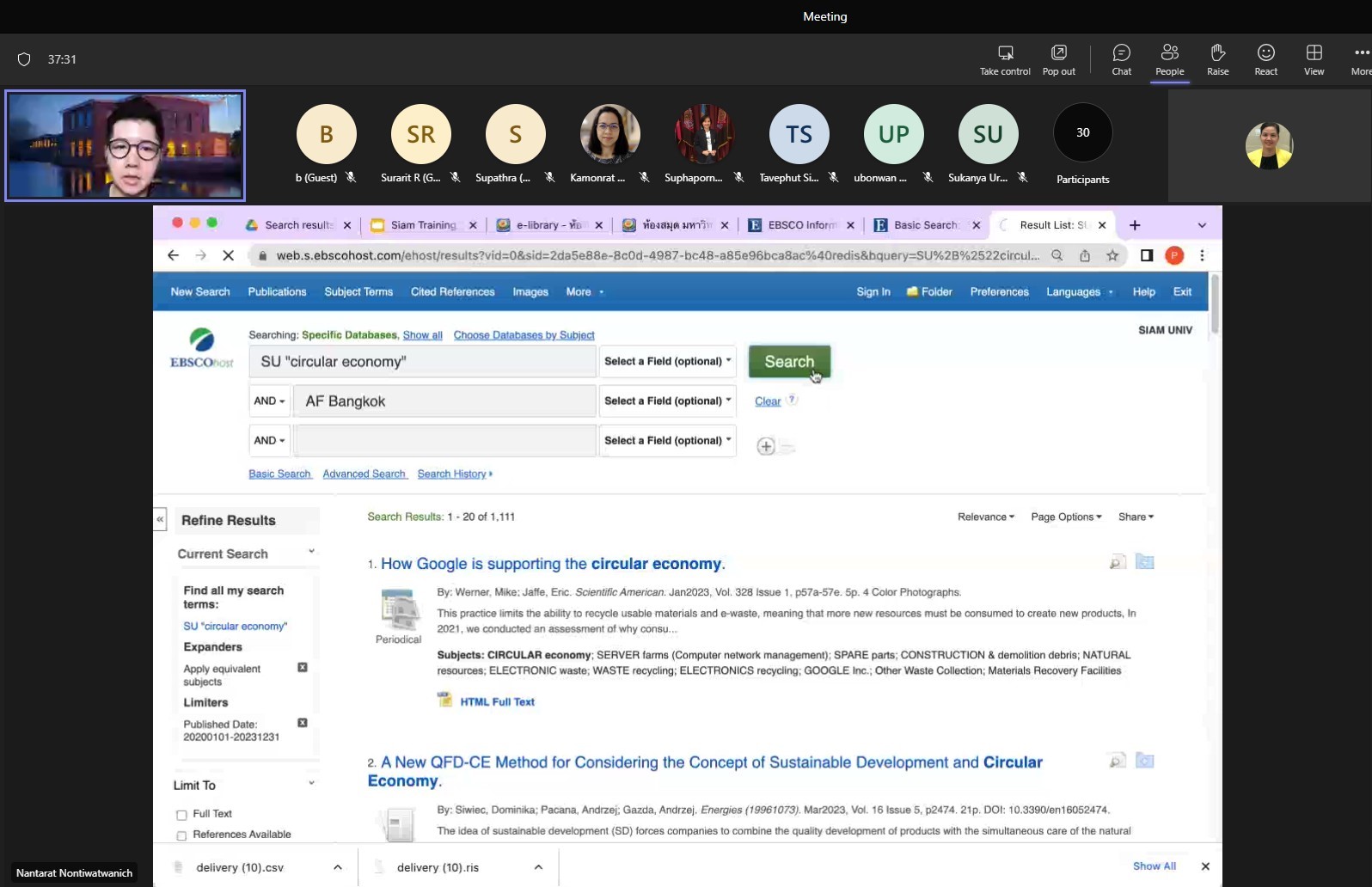1372x887 pixels.
Task: Check the Full Text limiter box
Action: coord(181,815)
